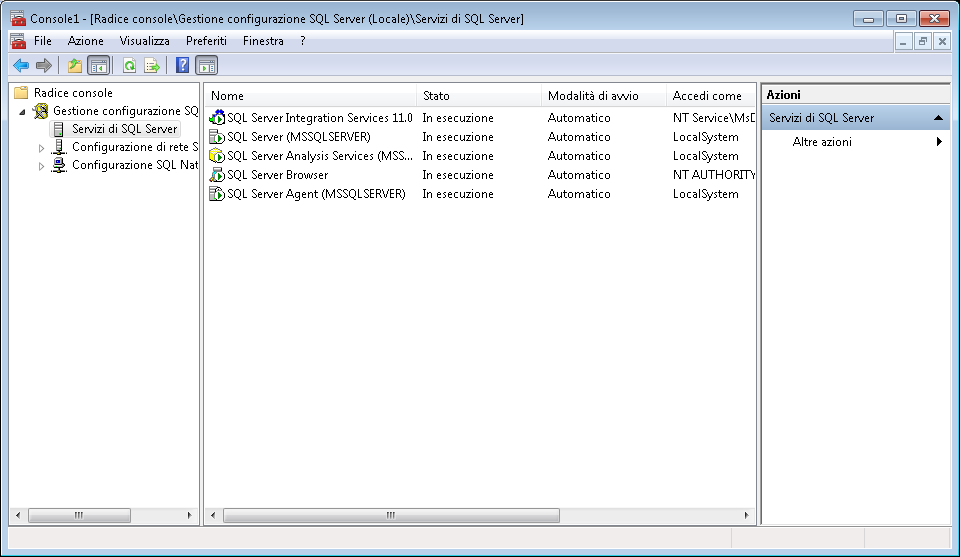This screenshot has width=960, height=557.
Task: Click the Console1 title bar application icon
Action: tap(18, 18)
